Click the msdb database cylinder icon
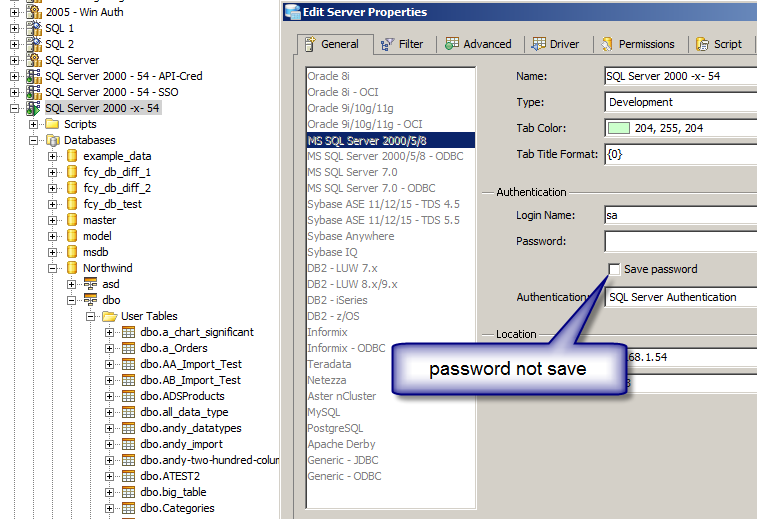The height and width of the screenshot is (519, 757). (x=72, y=252)
